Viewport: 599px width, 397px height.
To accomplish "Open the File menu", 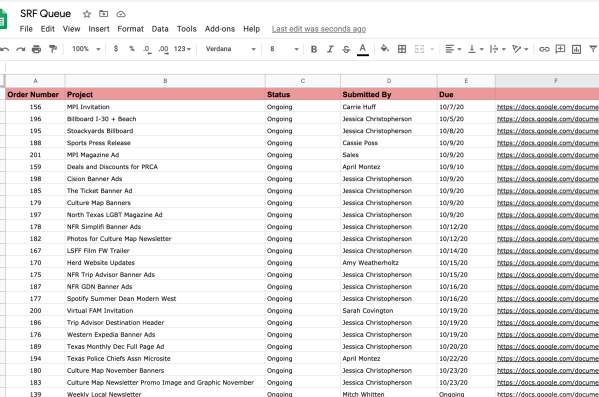I will (x=26, y=29).
